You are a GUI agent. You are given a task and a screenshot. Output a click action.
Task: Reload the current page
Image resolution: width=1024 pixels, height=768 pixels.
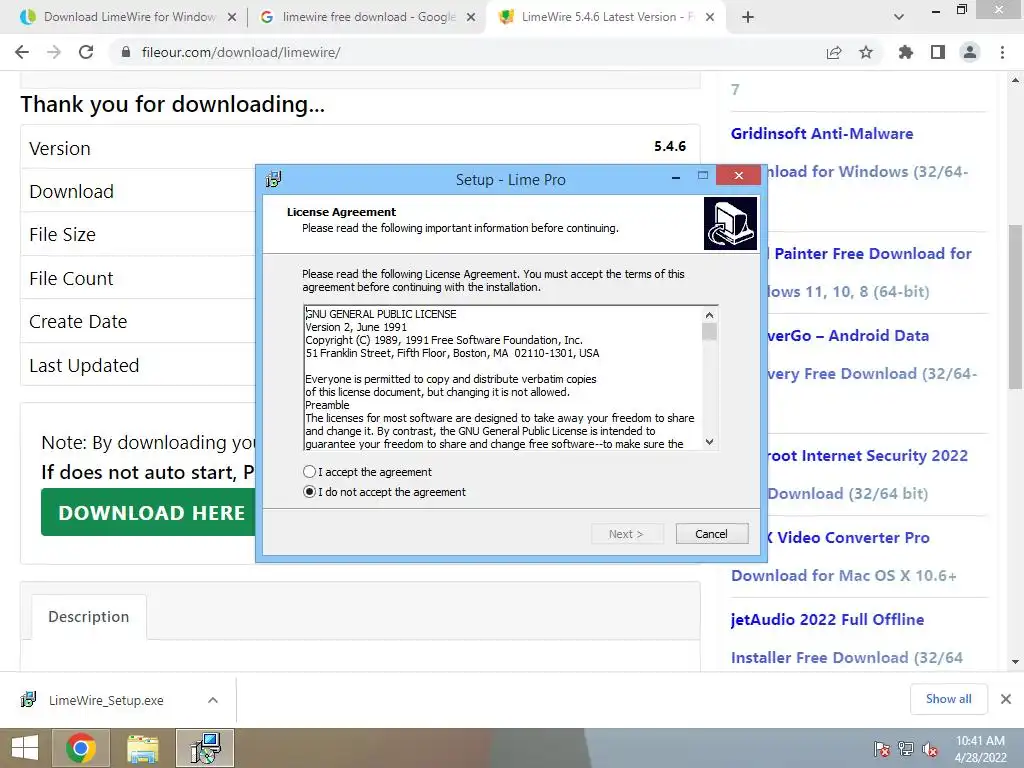click(86, 52)
